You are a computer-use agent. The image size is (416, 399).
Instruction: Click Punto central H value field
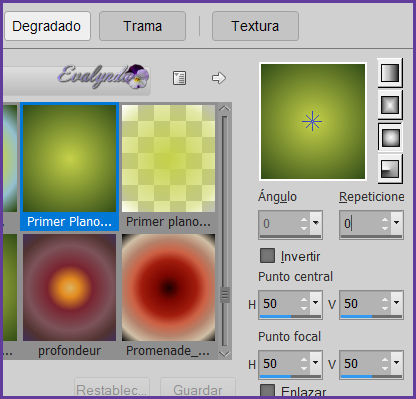pyautogui.click(x=279, y=304)
